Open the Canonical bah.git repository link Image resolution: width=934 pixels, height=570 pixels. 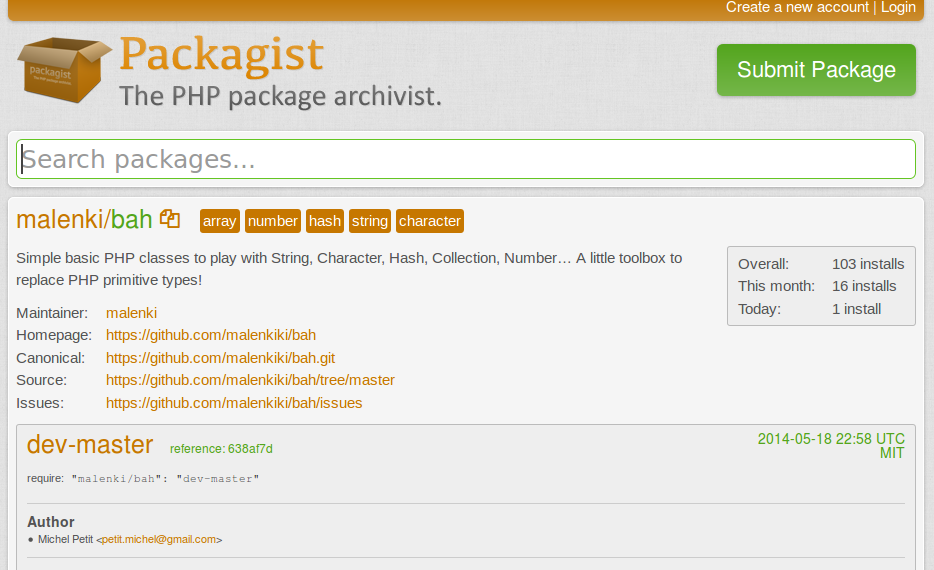(220, 358)
